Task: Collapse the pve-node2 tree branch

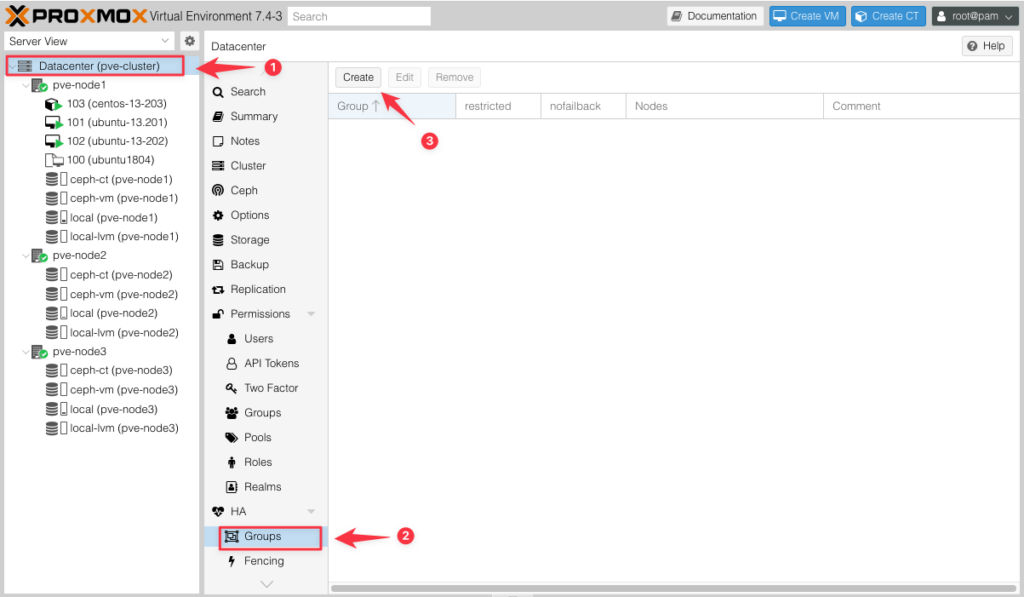Action: [x=25, y=255]
